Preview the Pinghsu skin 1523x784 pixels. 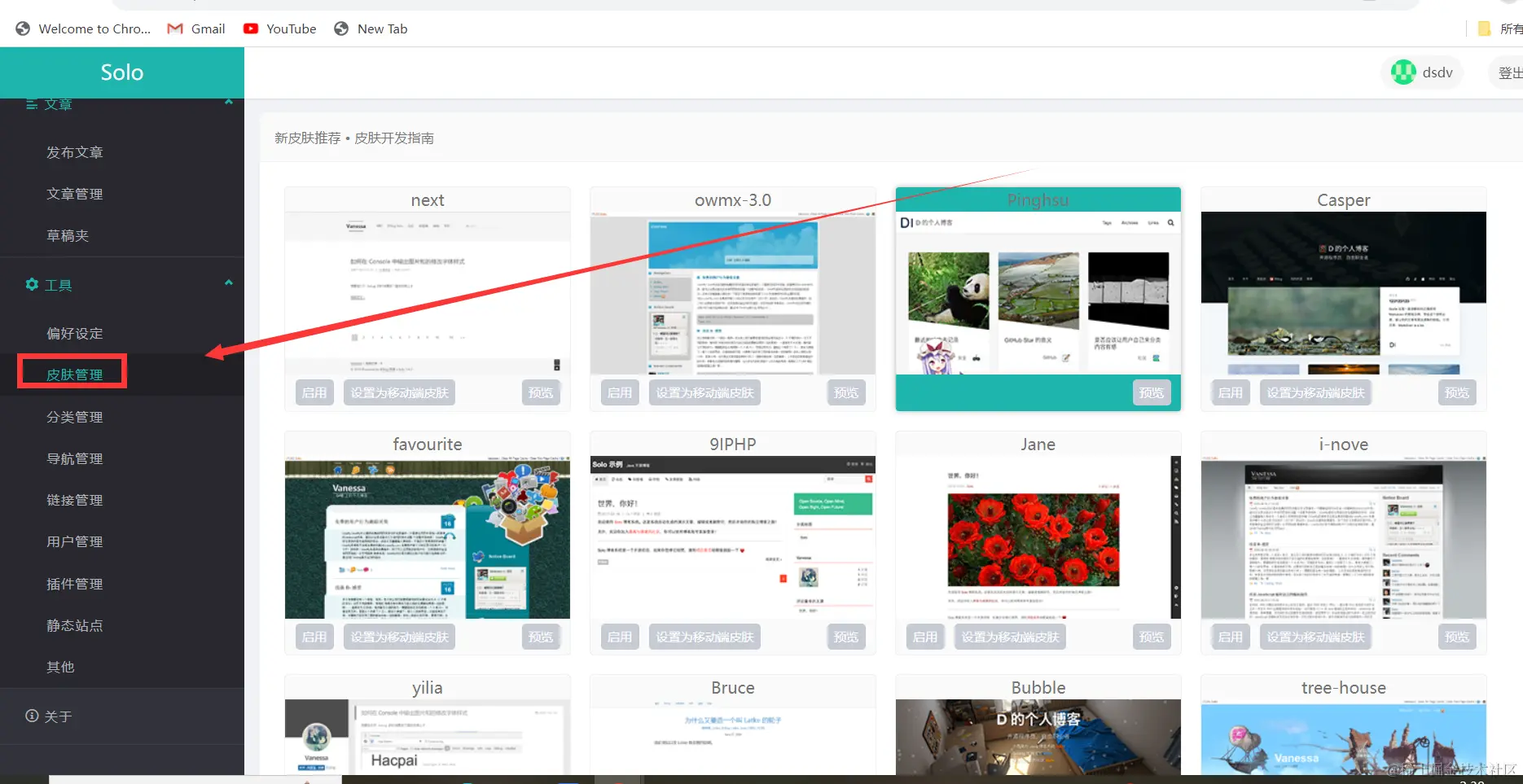point(1152,392)
